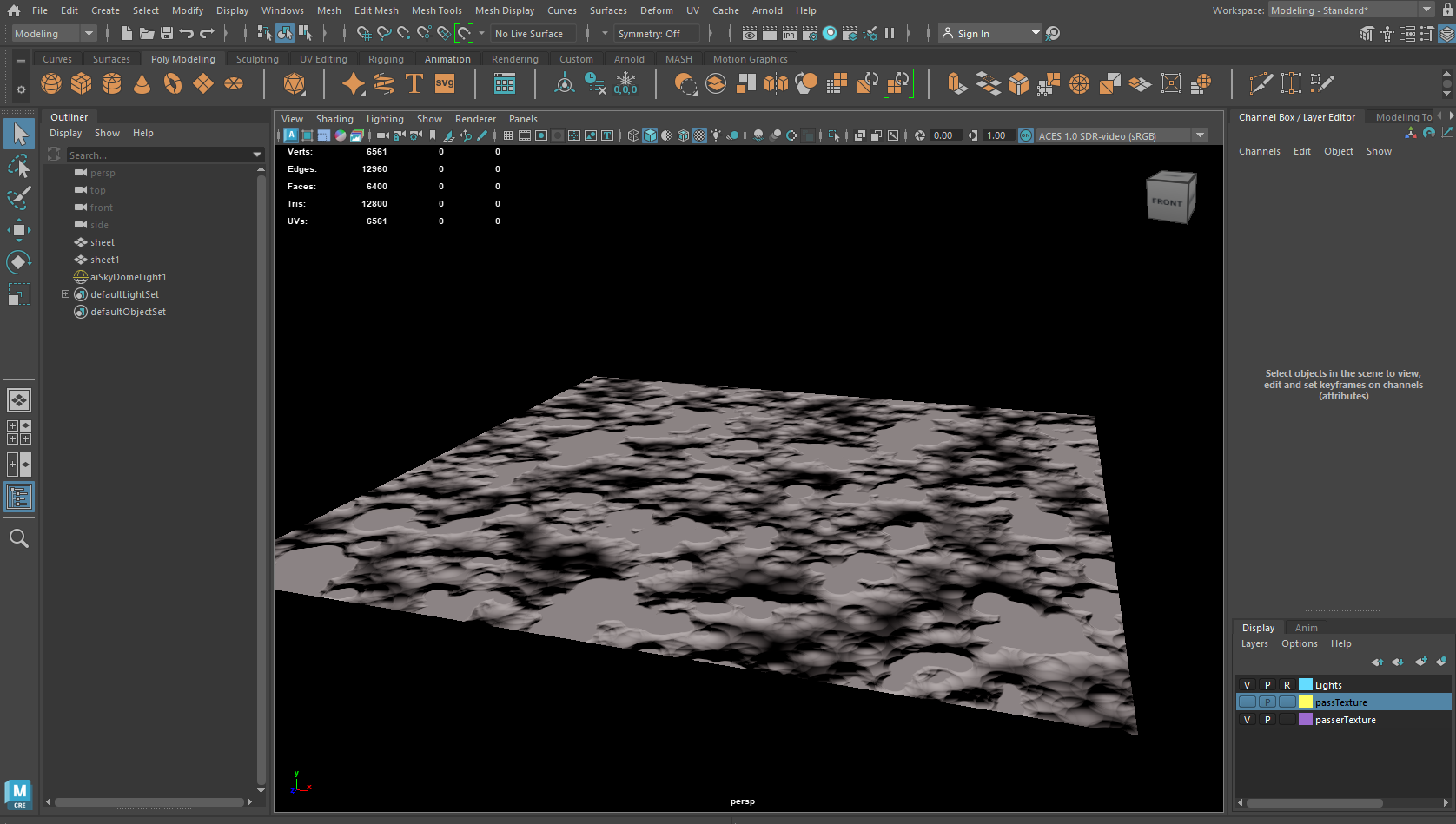Open the Arnold menu
This screenshot has width=1456, height=824.
pyautogui.click(x=767, y=10)
